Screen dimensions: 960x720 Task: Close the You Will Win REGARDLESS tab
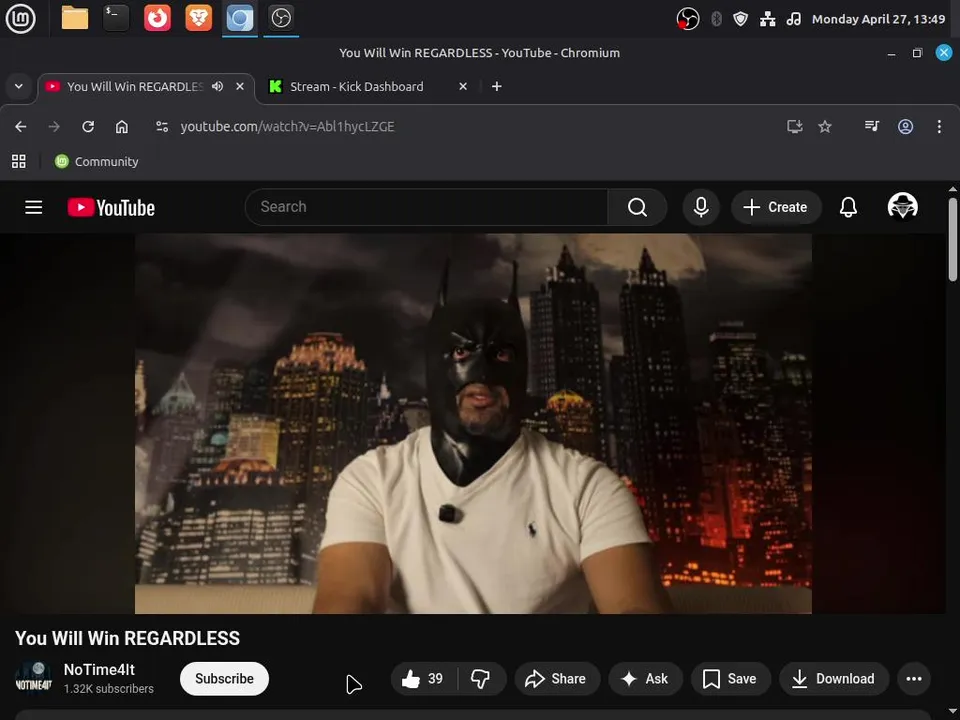point(240,86)
